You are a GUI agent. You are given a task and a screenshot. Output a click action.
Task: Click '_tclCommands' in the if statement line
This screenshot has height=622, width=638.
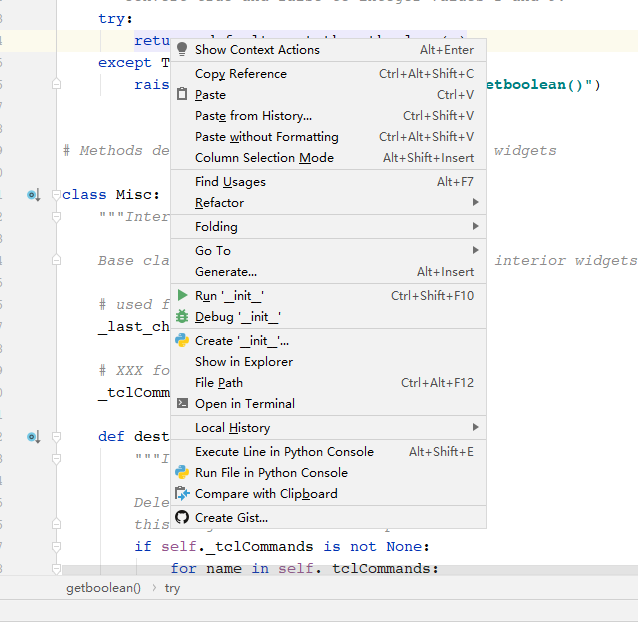pos(260,546)
